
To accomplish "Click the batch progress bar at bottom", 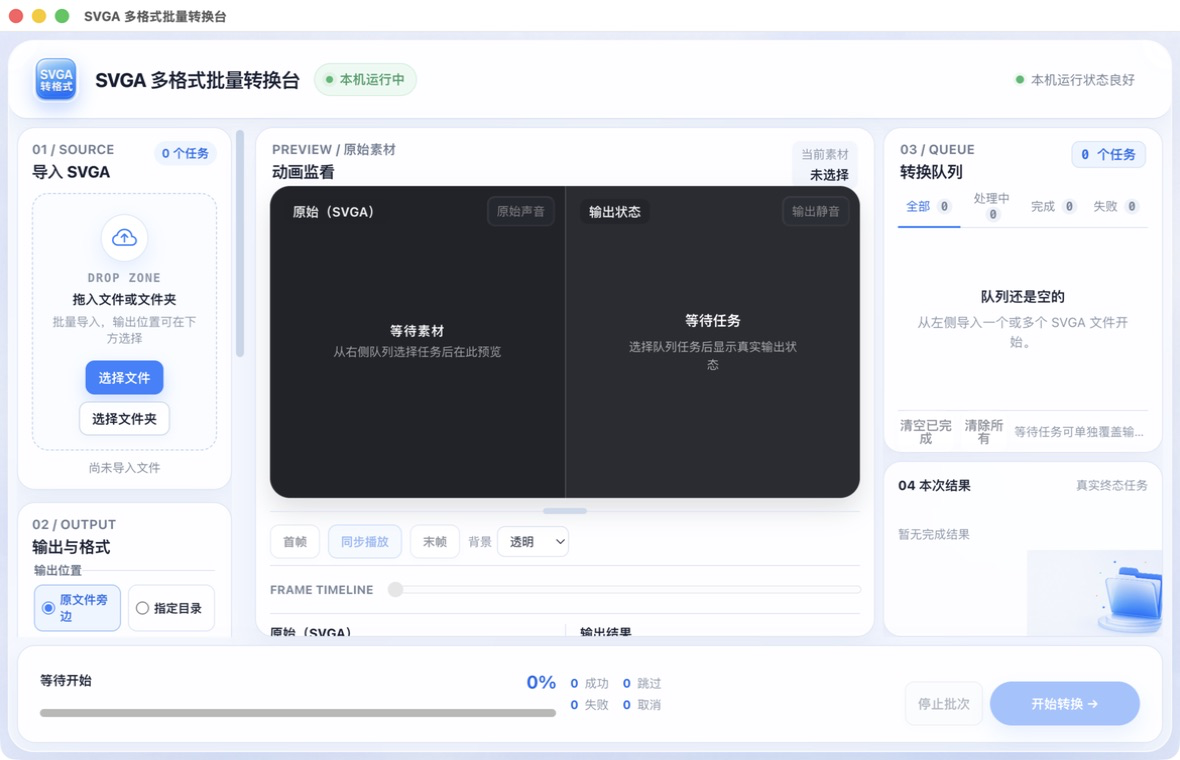I will [x=298, y=713].
